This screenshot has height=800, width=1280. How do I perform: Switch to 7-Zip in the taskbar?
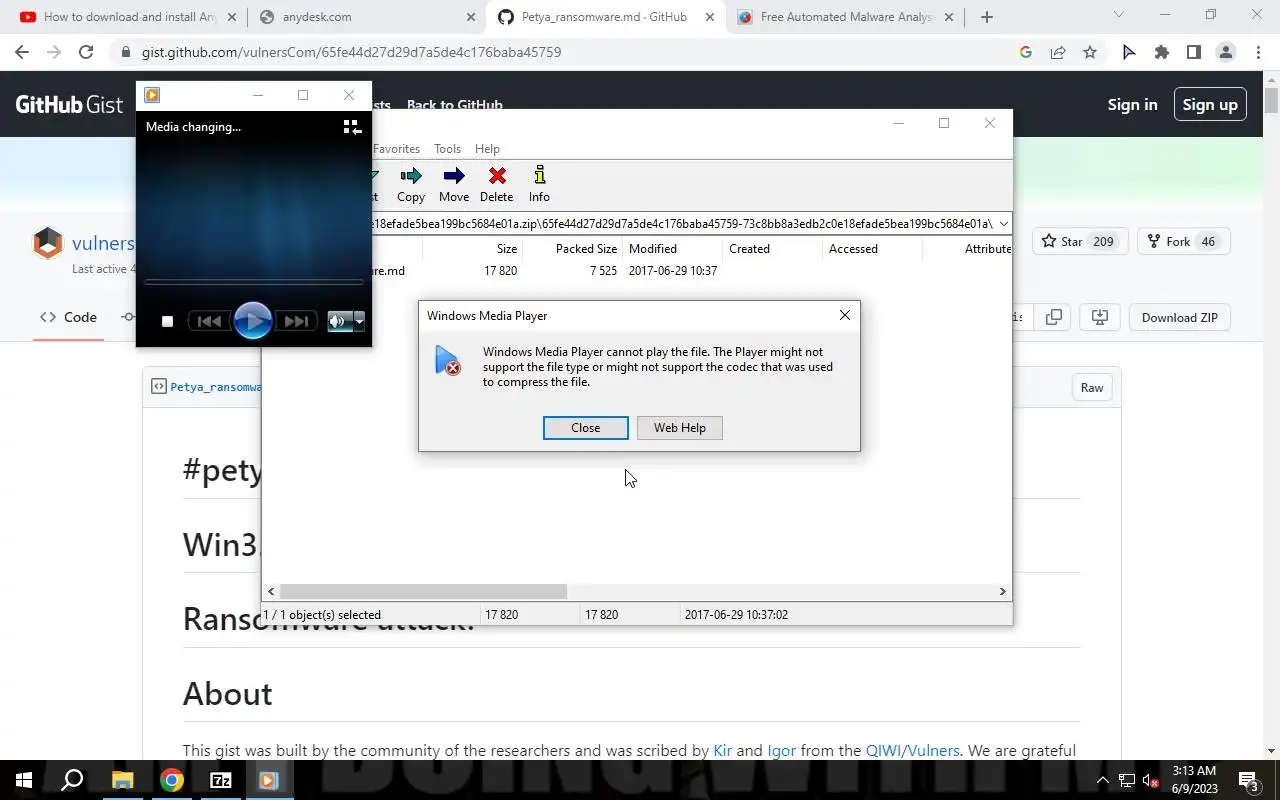click(220, 780)
